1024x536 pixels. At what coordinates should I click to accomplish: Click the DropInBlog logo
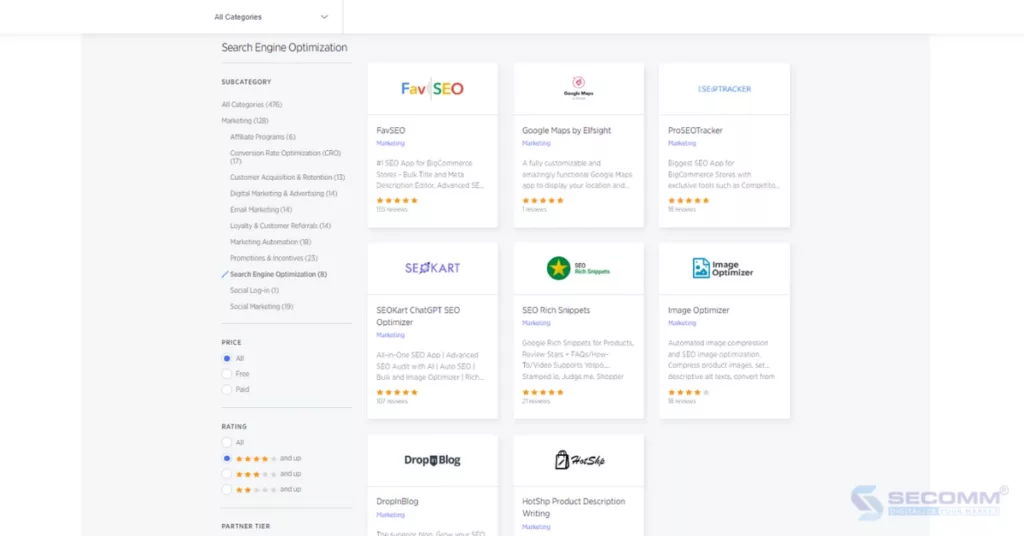432,460
